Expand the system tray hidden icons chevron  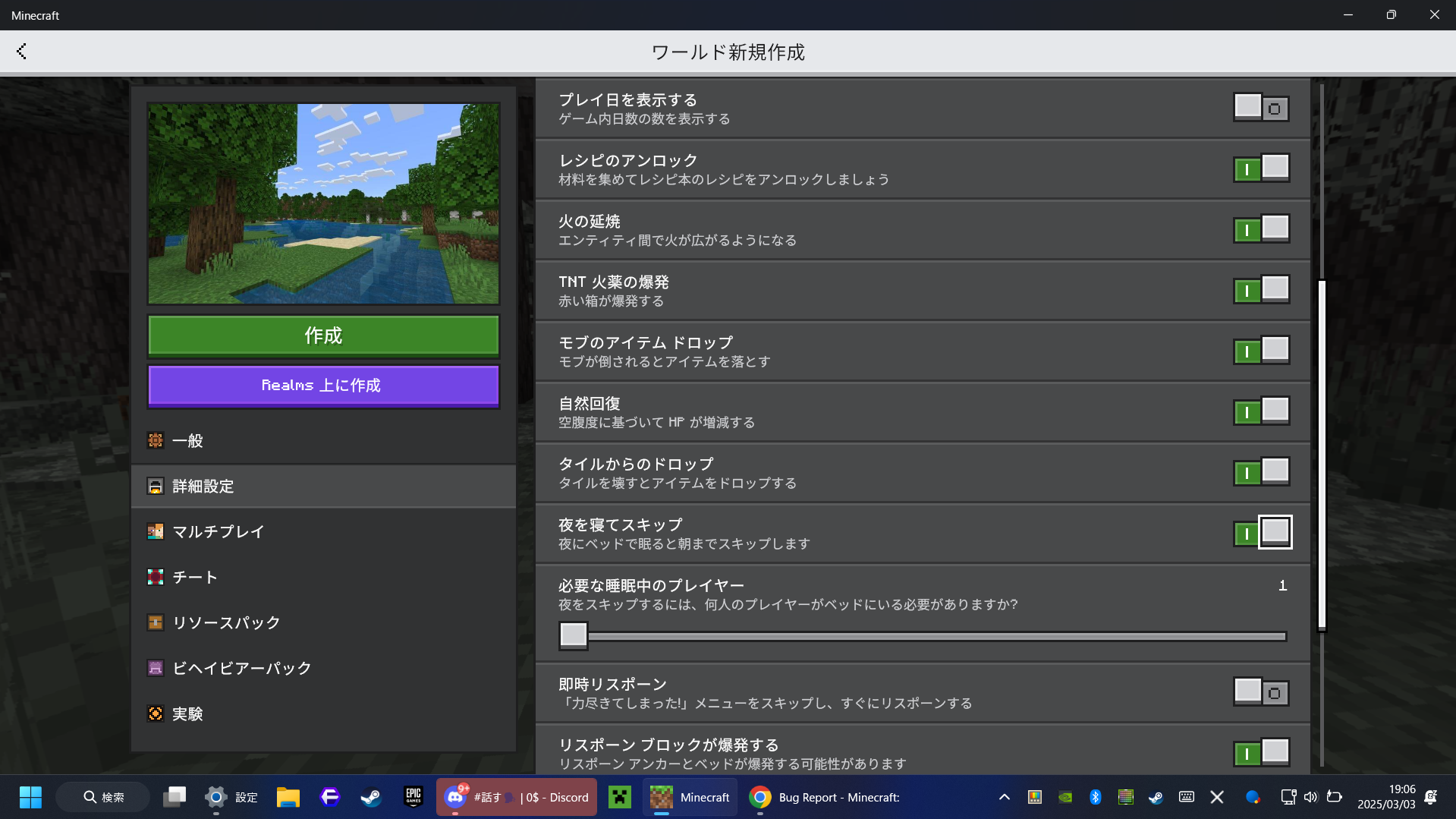pyautogui.click(x=1004, y=797)
